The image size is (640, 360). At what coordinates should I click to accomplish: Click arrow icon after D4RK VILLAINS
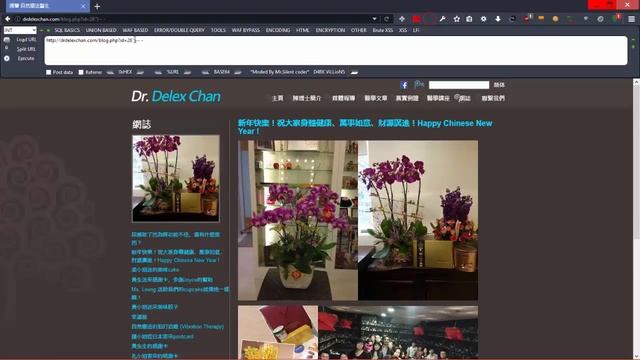354,72
